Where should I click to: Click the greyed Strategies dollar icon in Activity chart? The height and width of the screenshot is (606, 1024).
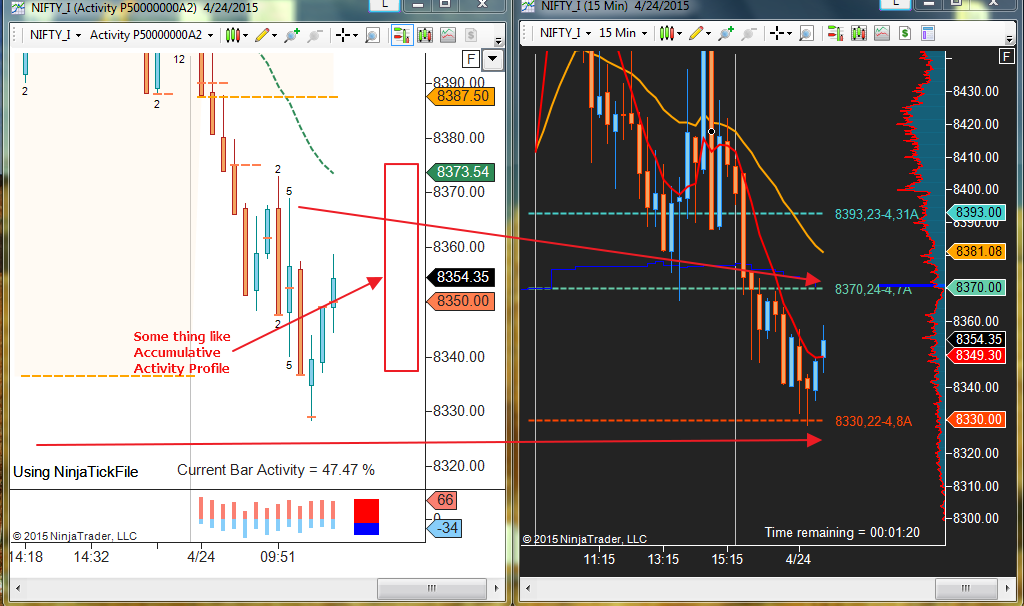coord(471,35)
